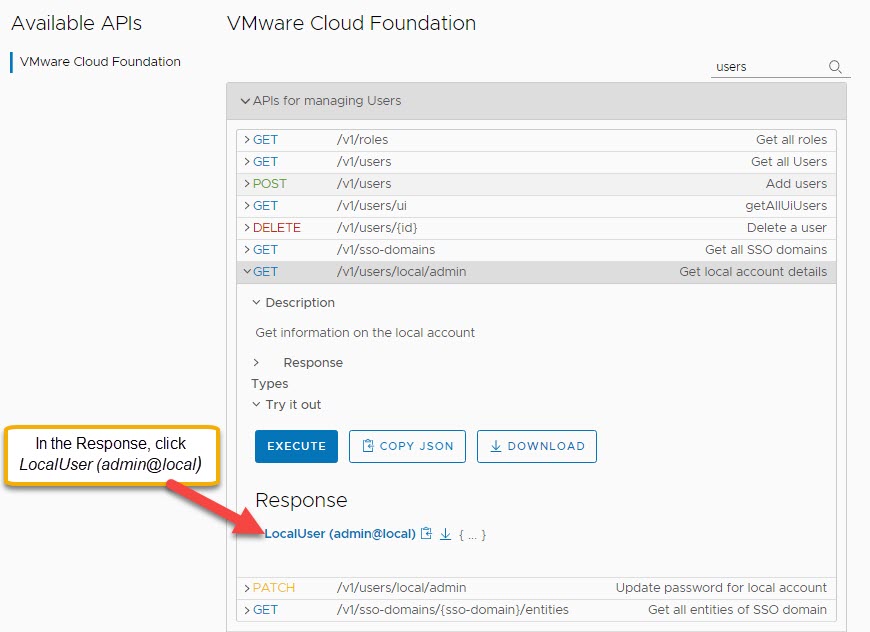Expand the Response section chevron

pos(256,363)
